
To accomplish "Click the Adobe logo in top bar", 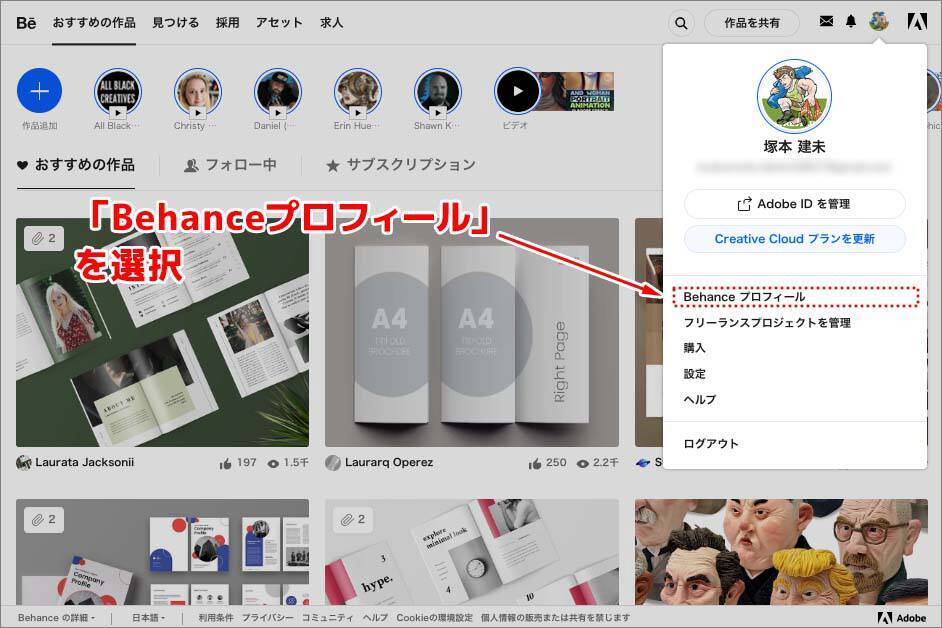I will coord(916,22).
